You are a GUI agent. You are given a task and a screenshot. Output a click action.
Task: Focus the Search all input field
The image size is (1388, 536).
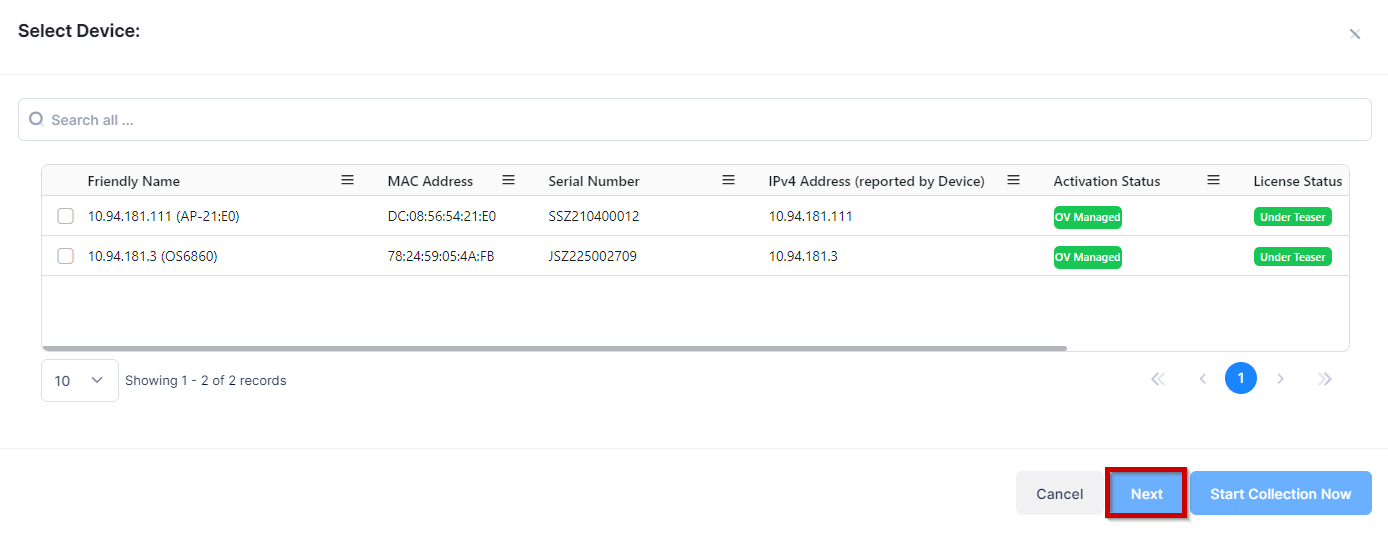point(700,120)
